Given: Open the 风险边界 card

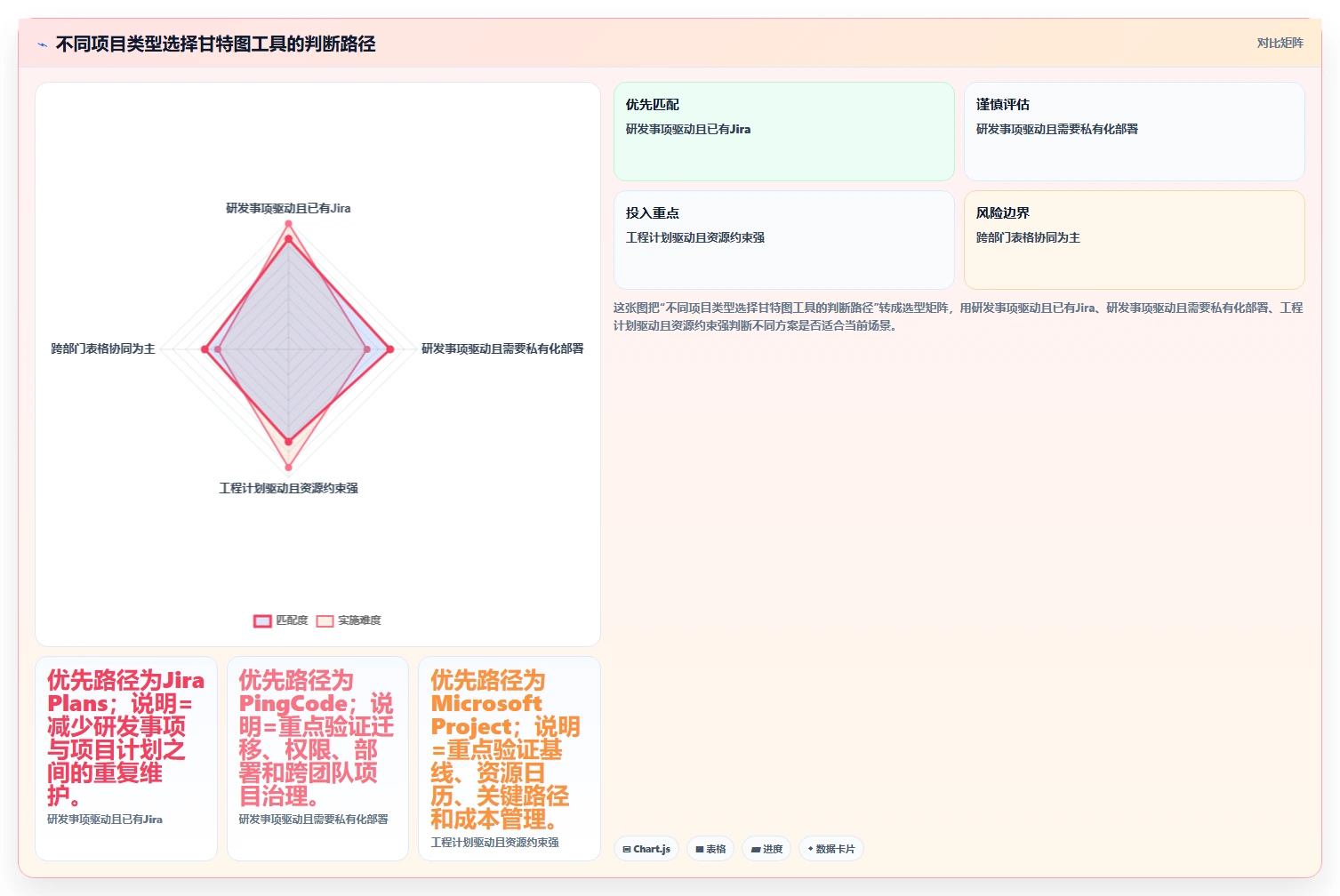Looking at the screenshot, I should (x=1135, y=240).
